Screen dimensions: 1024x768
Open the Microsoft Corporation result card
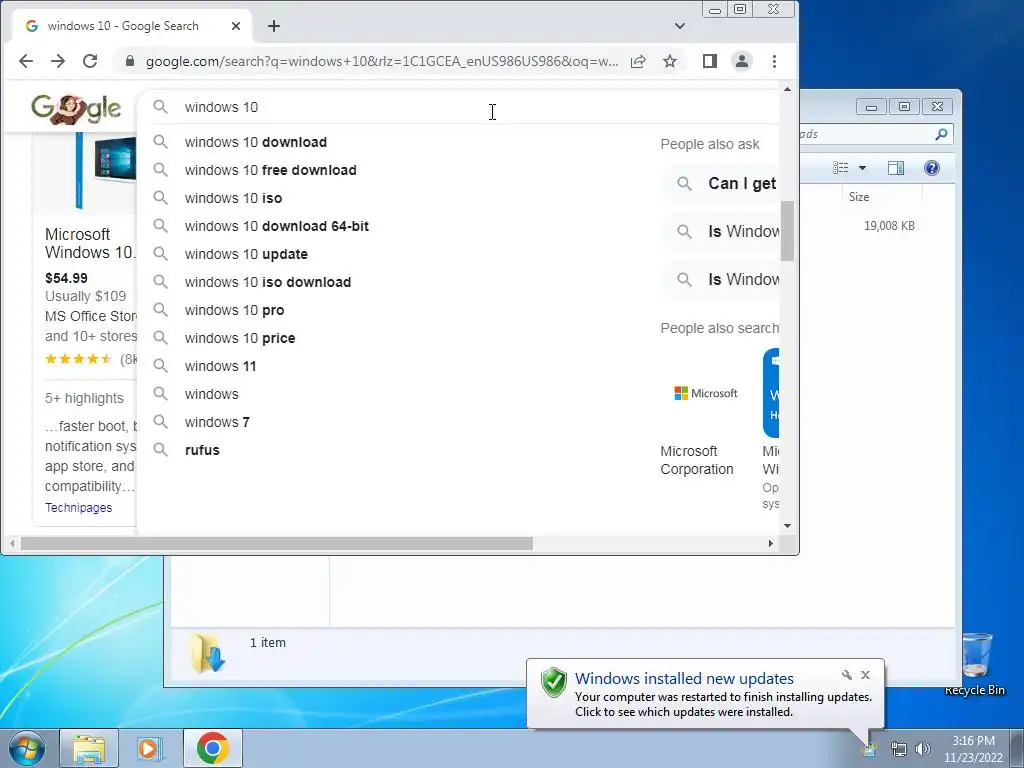[x=706, y=414]
